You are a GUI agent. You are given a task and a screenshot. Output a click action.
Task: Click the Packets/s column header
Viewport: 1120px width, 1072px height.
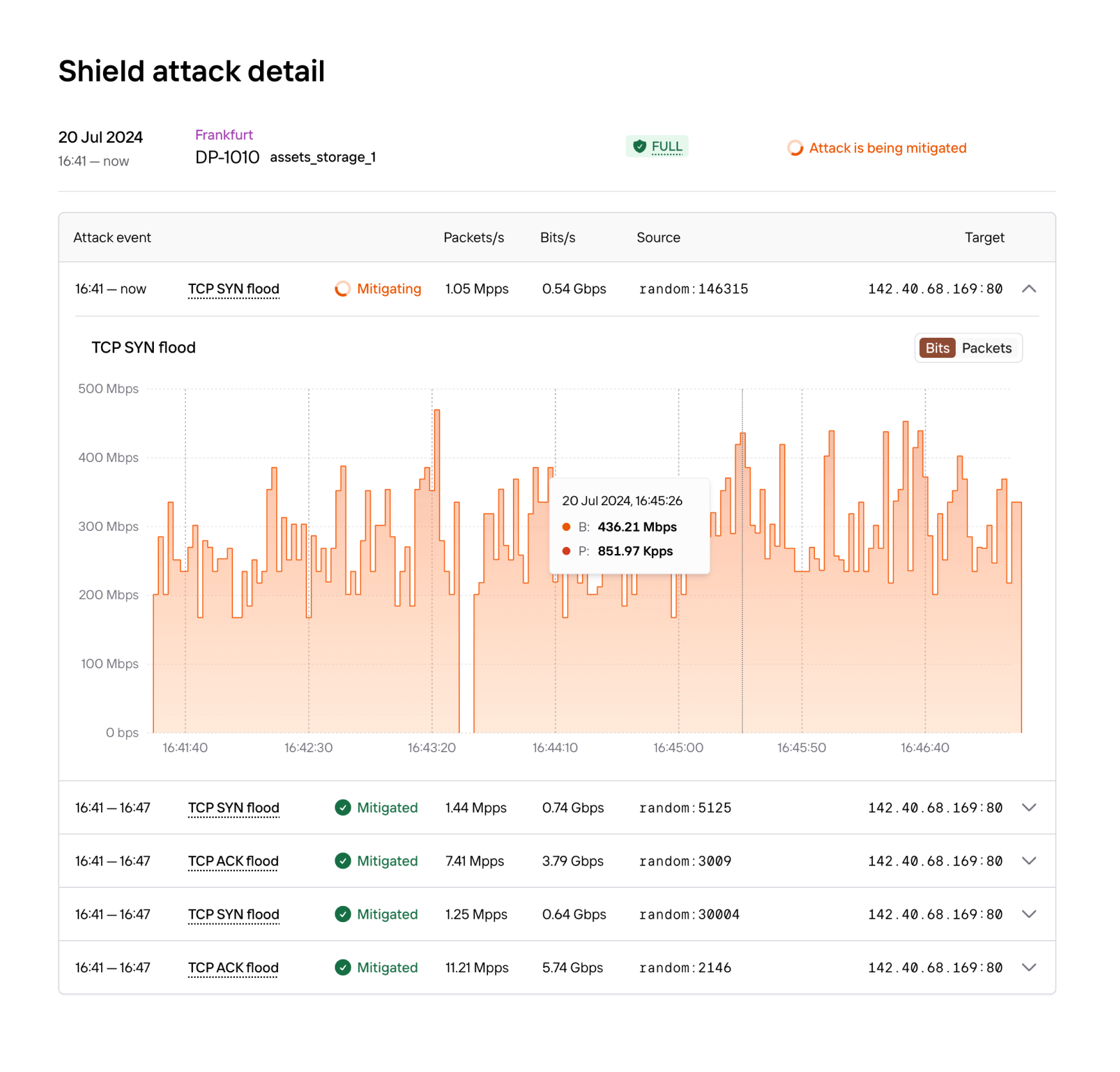(x=474, y=237)
